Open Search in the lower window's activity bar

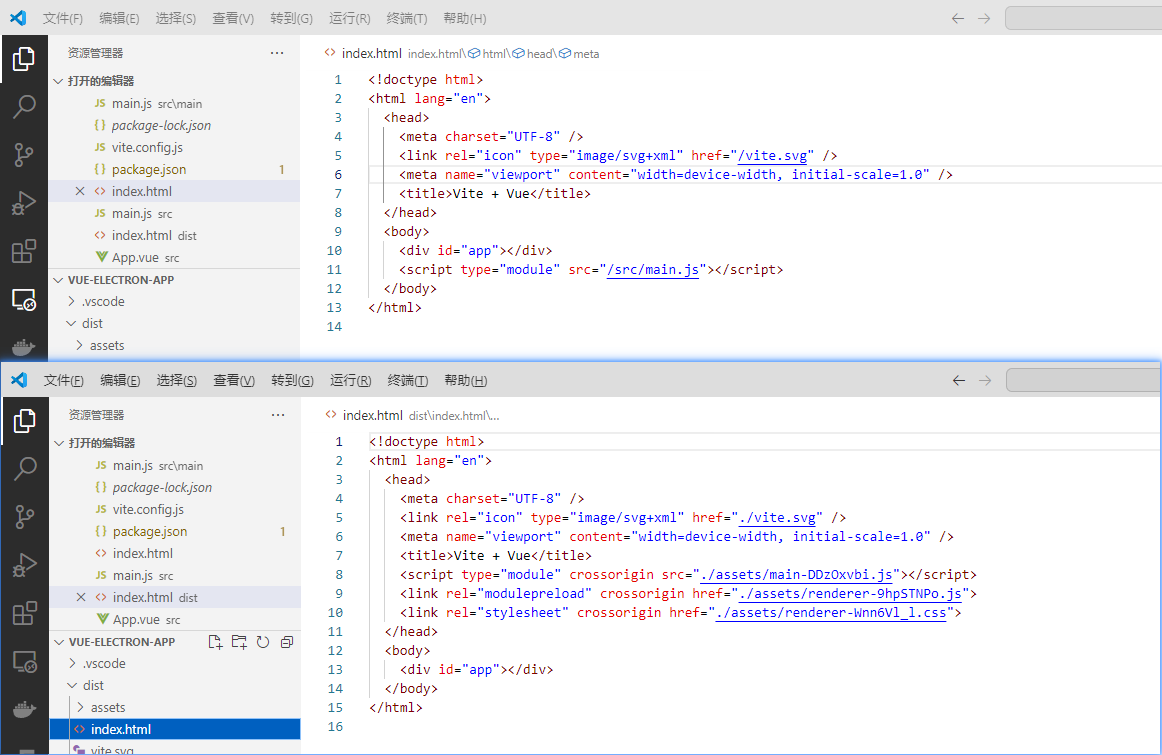point(24,468)
